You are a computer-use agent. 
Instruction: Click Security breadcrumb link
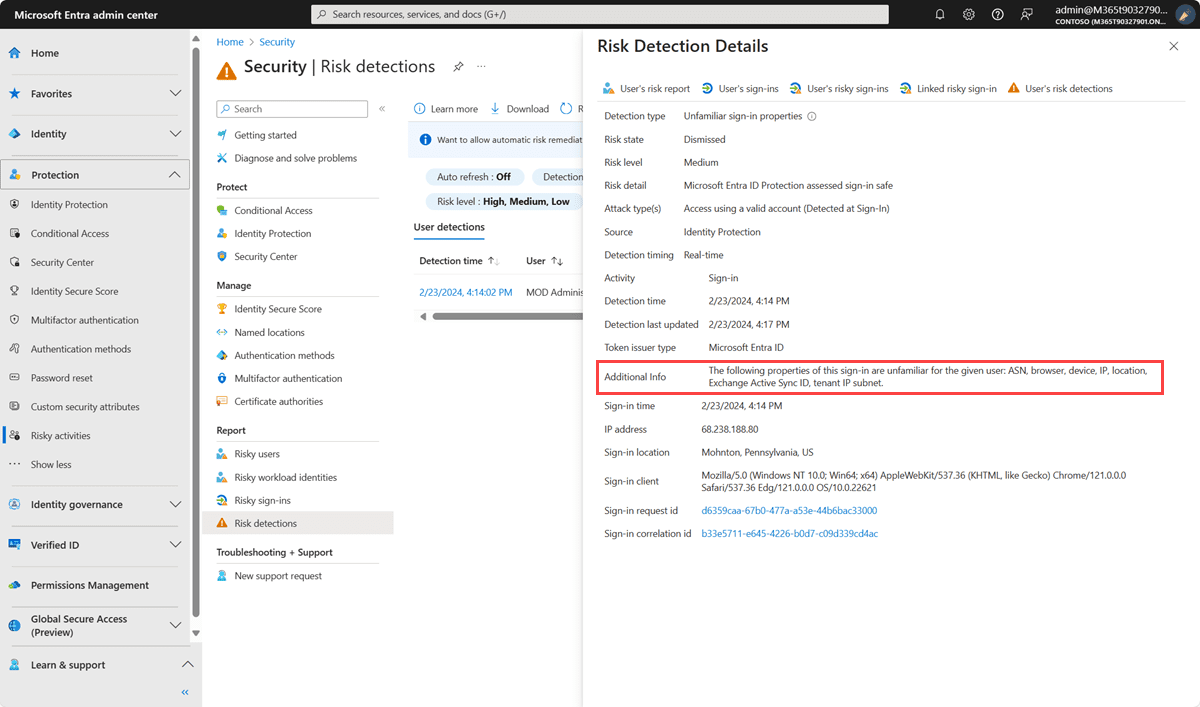(277, 42)
